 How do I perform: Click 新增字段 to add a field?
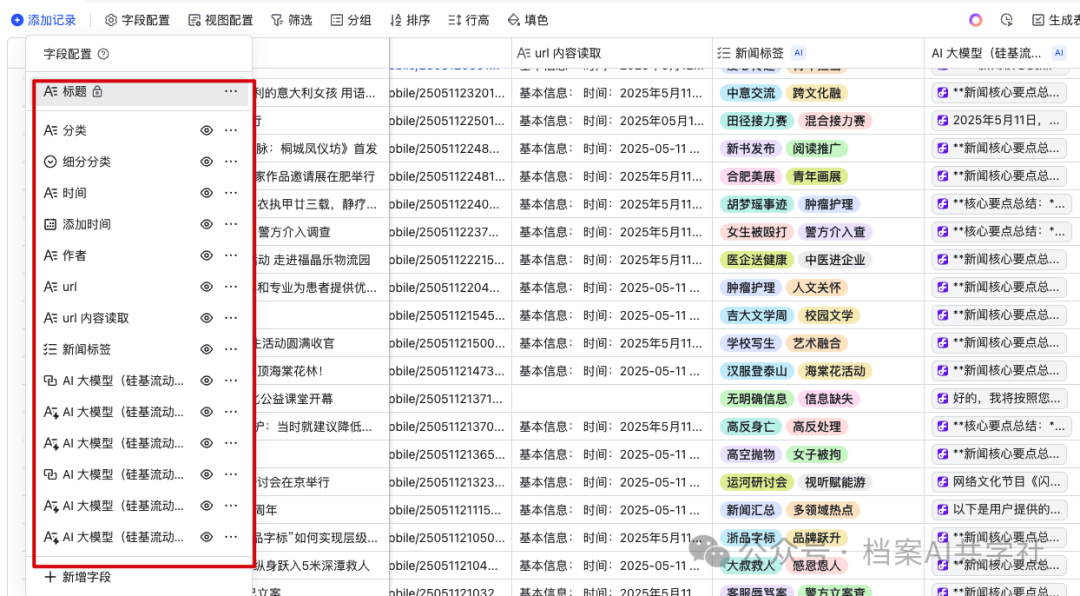point(77,577)
